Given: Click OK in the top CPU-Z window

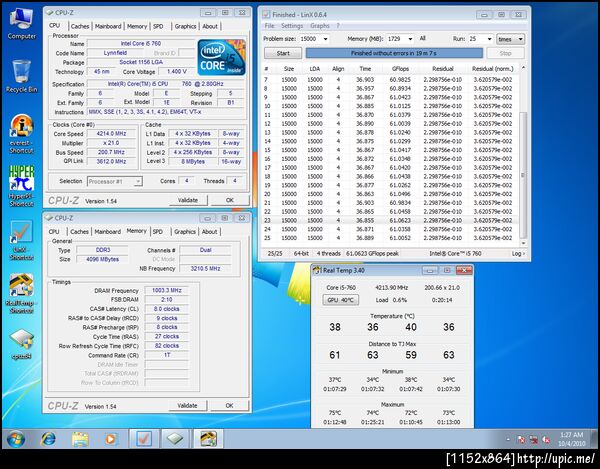Looking at the screenshot, I should (230, 200).
